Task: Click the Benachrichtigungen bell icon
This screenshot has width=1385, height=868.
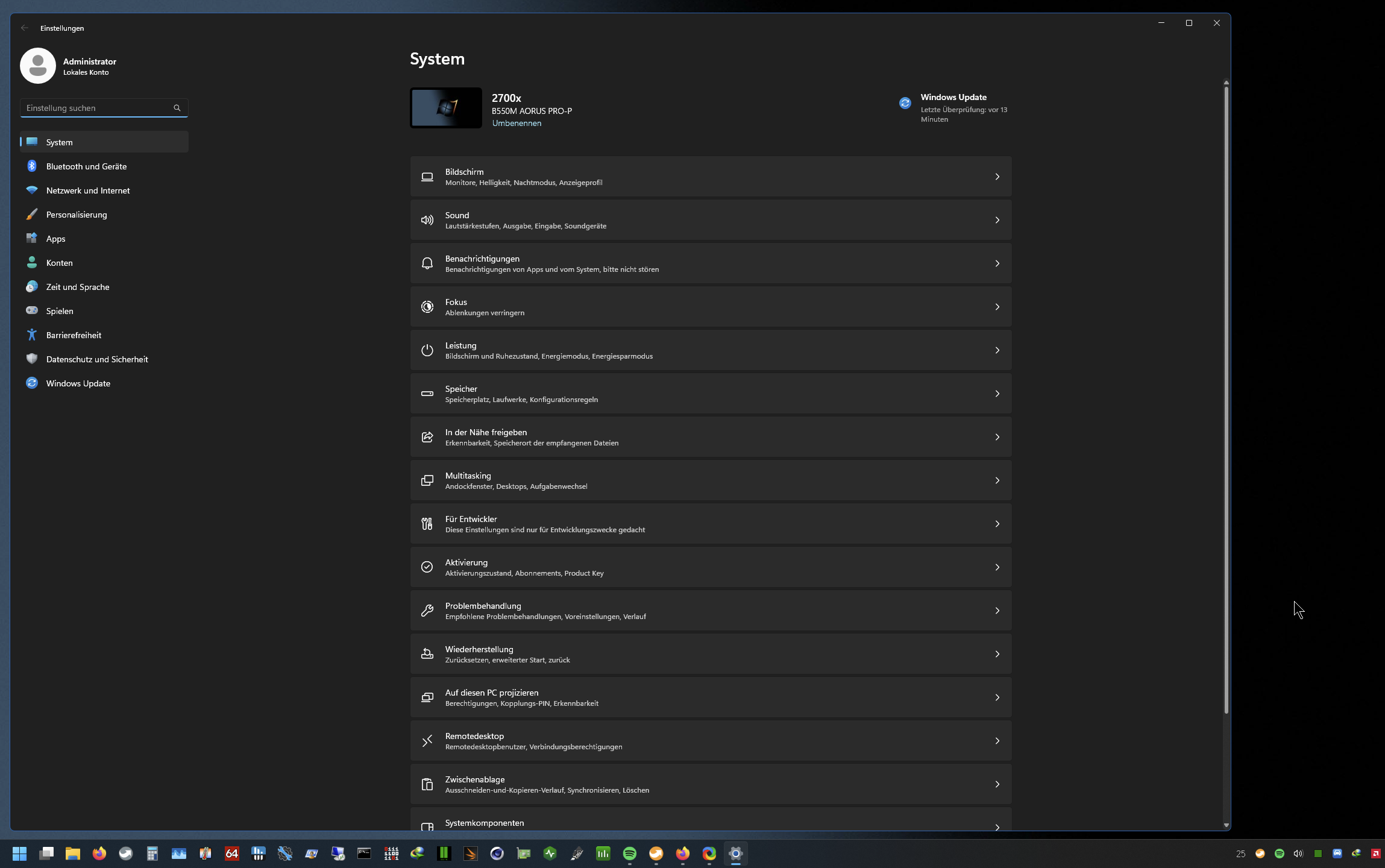Action: point(427,263)
